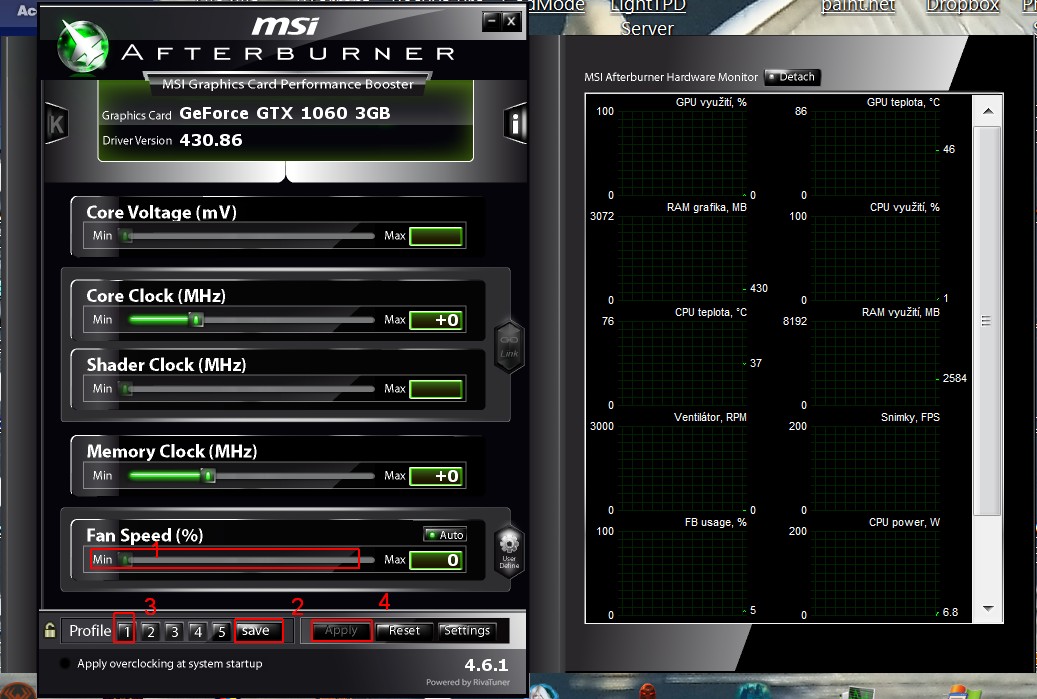Click the Core Voltage slider handle
This screenshot has height=699, width=1037.
[126, 235]
